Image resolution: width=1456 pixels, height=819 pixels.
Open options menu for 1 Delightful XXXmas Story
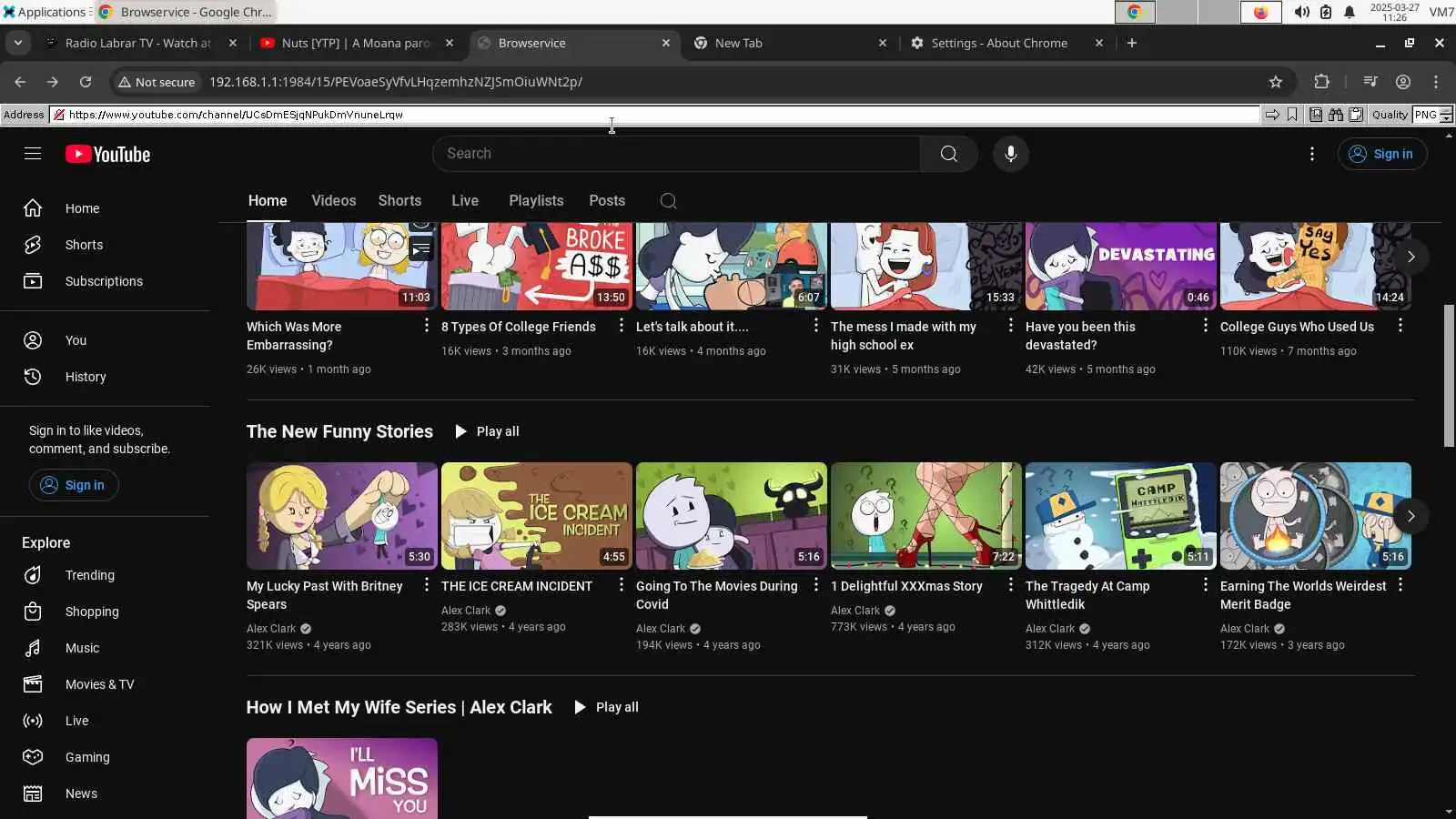tap(1011, 585)
